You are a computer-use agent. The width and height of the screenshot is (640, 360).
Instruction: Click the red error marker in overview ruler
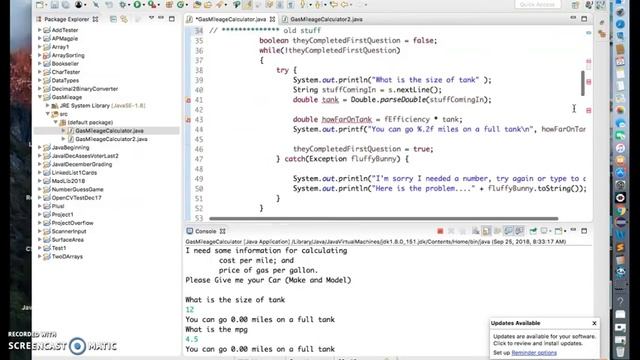pos(589,82)
